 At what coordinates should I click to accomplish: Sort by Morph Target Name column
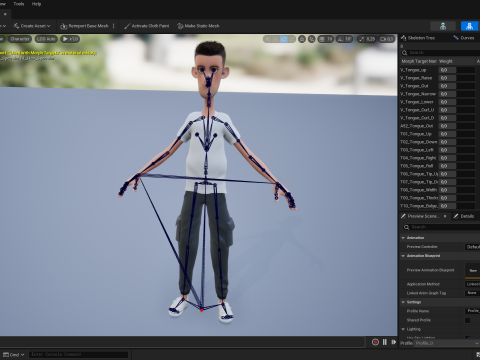(x=419, y=61)
